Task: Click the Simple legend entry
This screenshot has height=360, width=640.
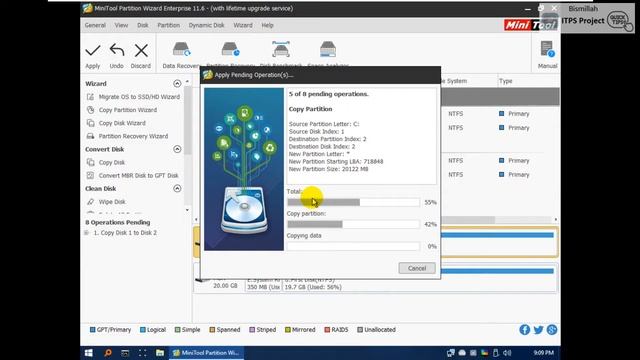Action: (x=187, y=330)
